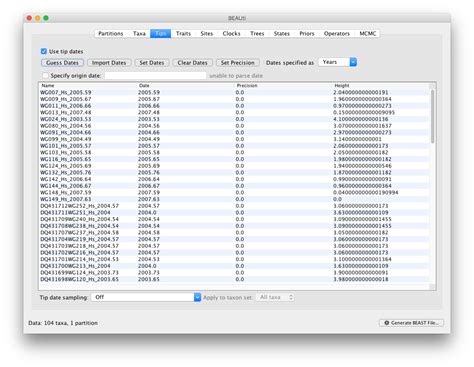
Task: Select row WG132_Hs_2005.76
Action: tap(234, 172)
